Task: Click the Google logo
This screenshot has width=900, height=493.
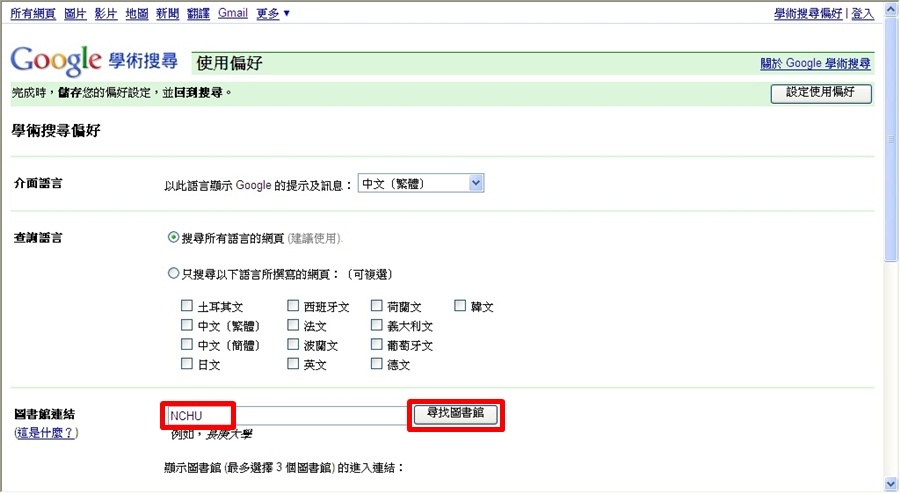Action: 56,60
